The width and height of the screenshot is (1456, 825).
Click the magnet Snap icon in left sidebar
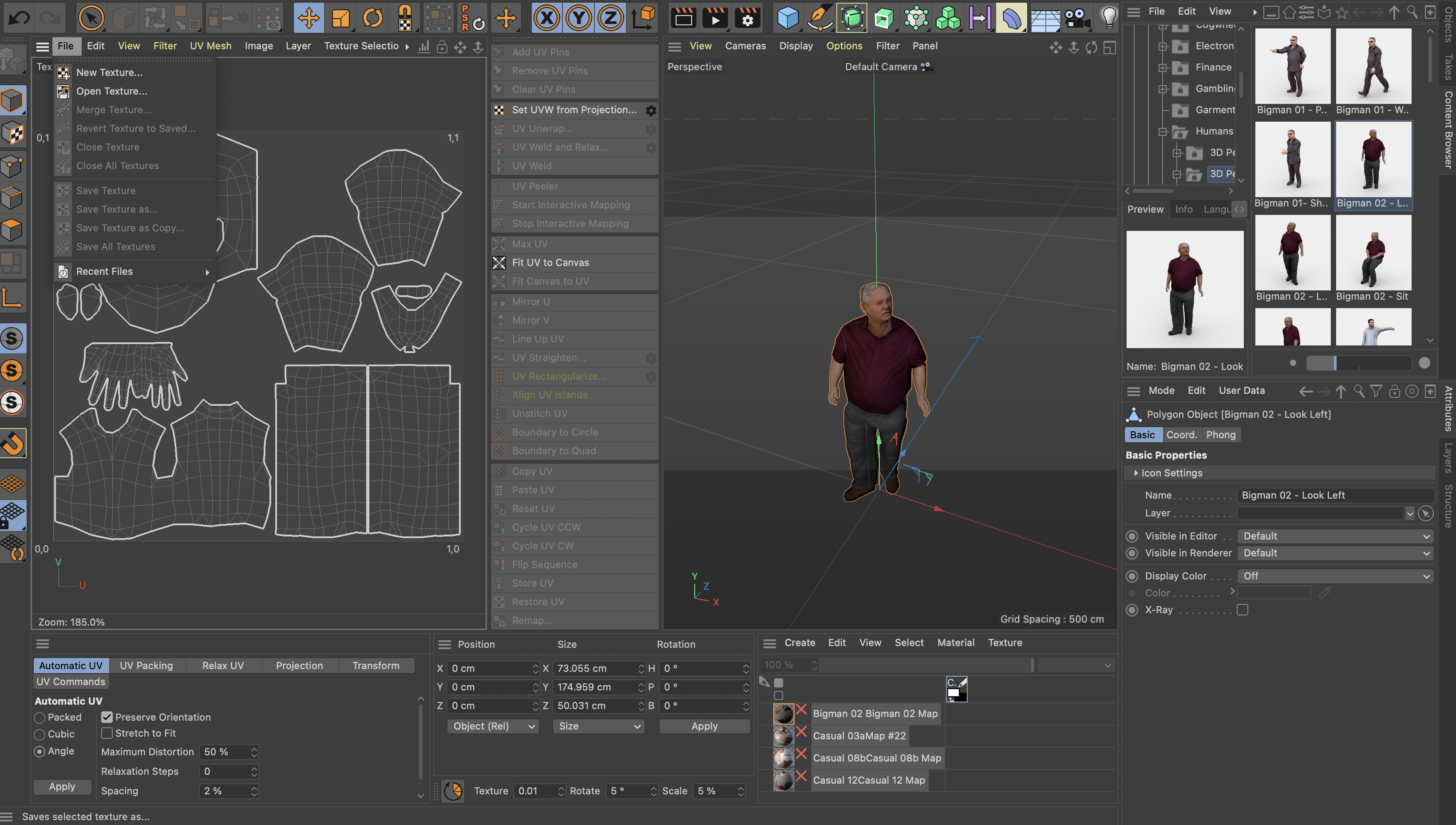pos(13,443)
